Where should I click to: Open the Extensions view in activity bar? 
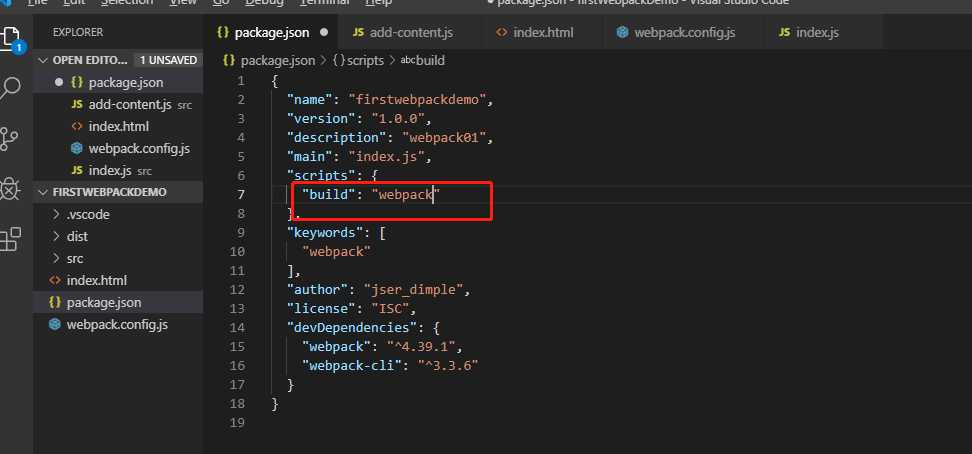(10, 239)
